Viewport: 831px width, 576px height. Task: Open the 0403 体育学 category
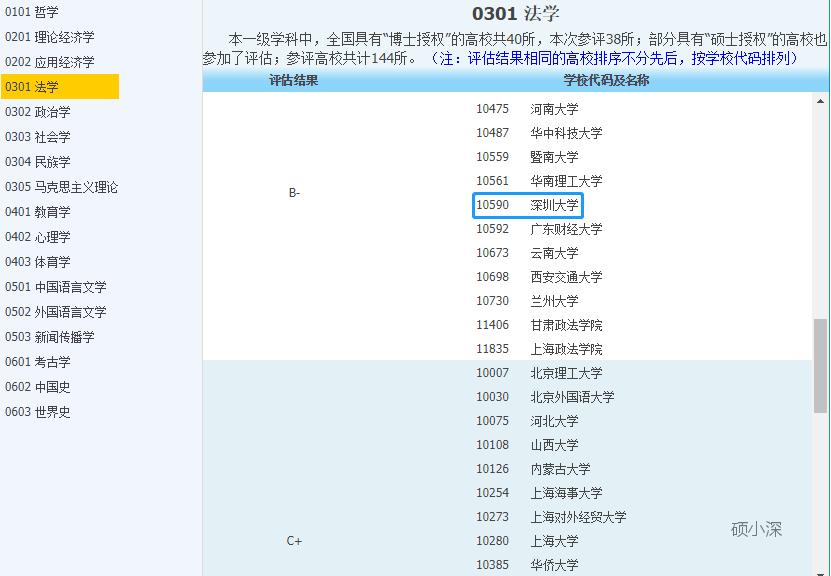click(40, 262)
